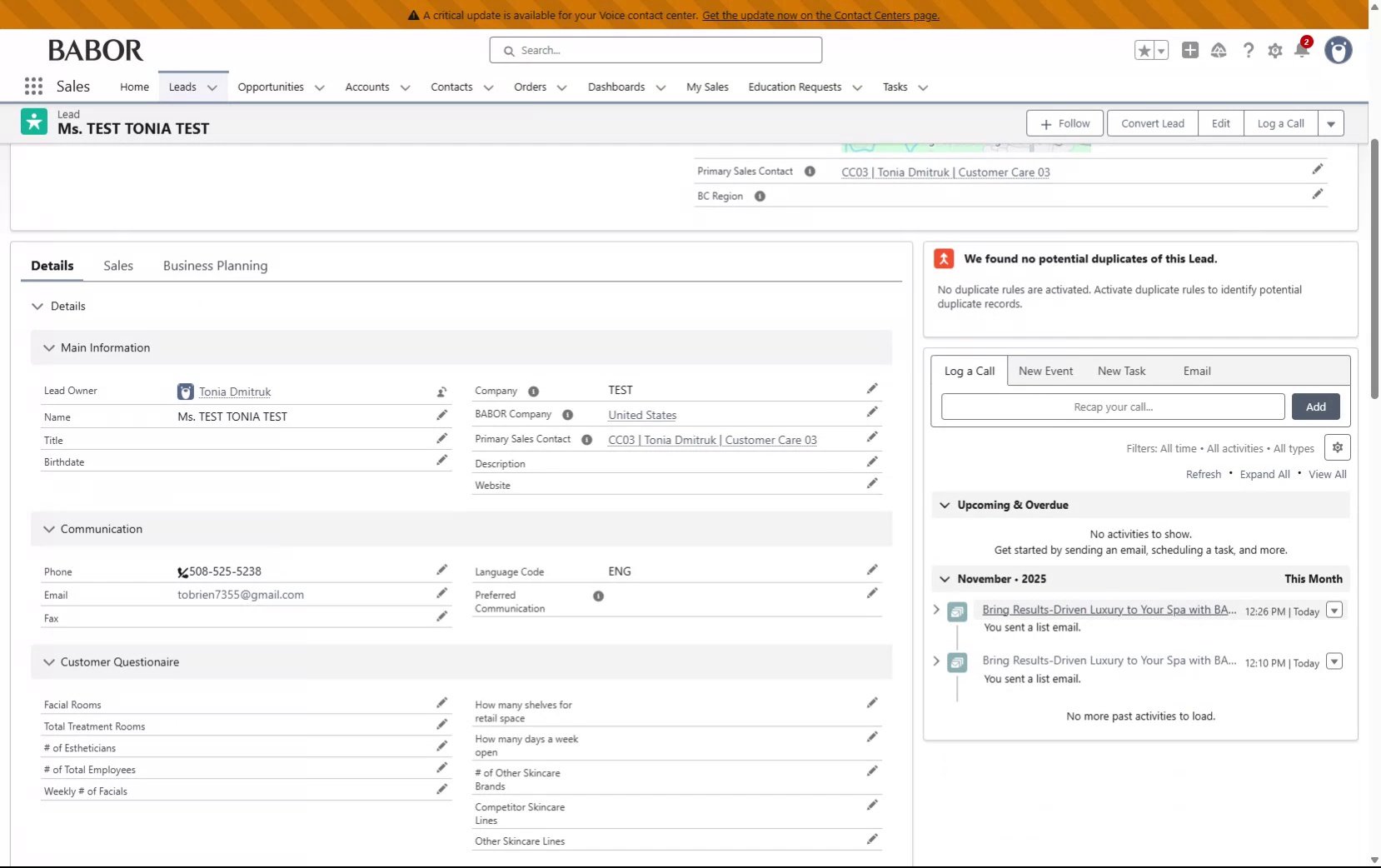1381x868 pixels.
Task: Collapse the Customer Questionaire section
Action: coord(48,661)
